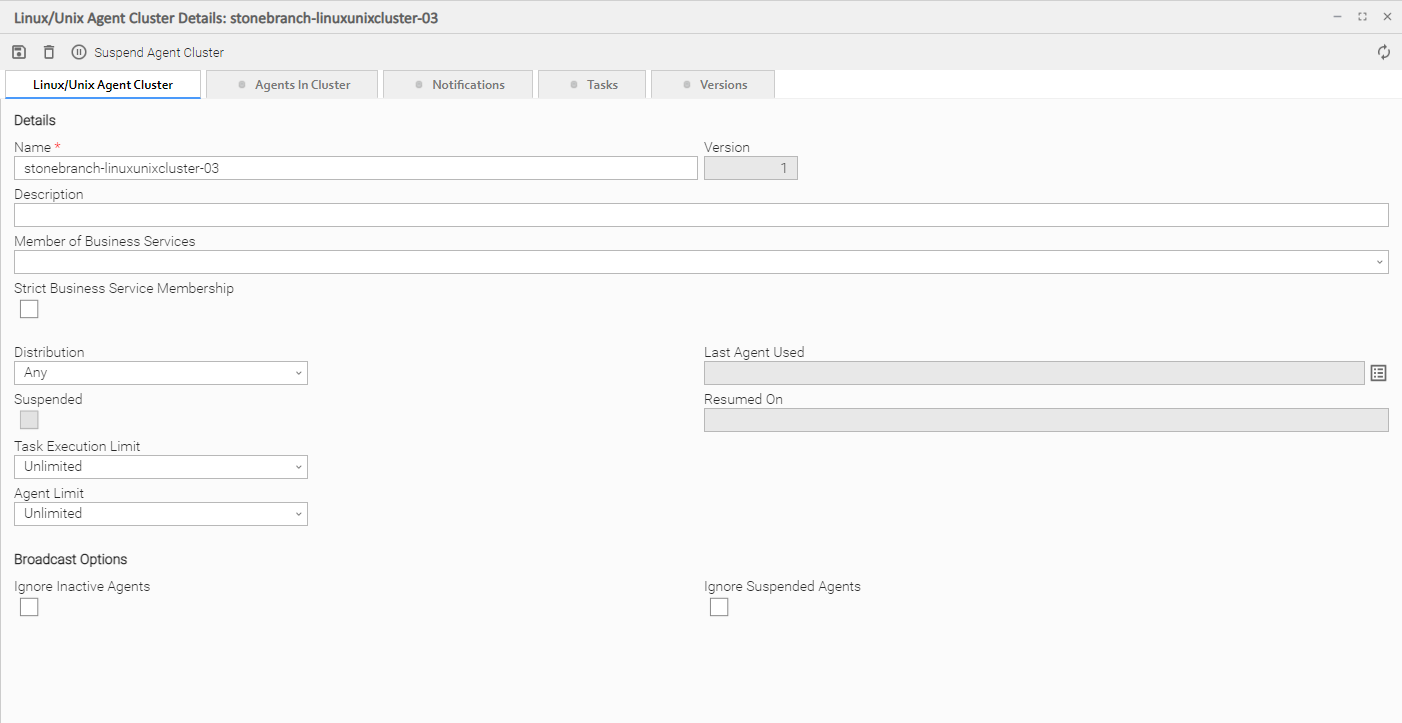Open the Notifications tab
Screen dimensions: 1402x723
pyautogui.click(x=460, y=85)
